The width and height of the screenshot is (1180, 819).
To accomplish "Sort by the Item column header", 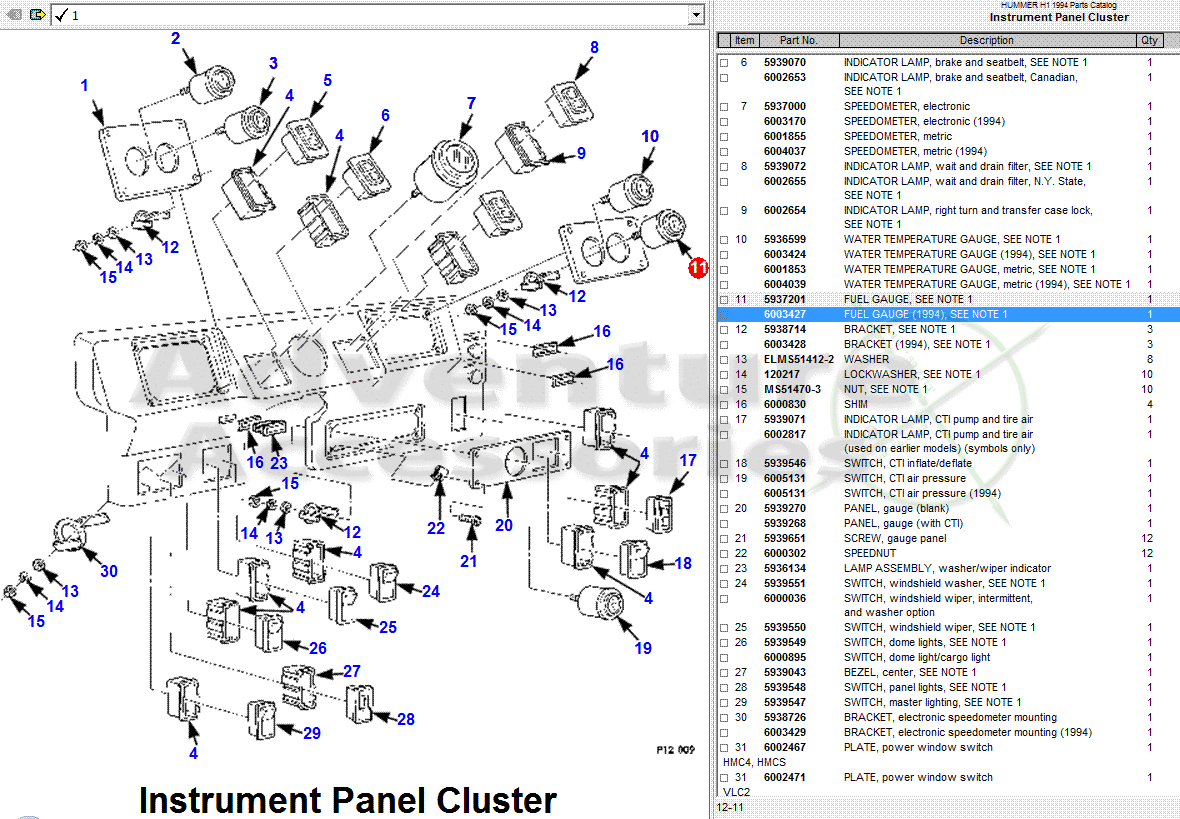I will 744,41.
